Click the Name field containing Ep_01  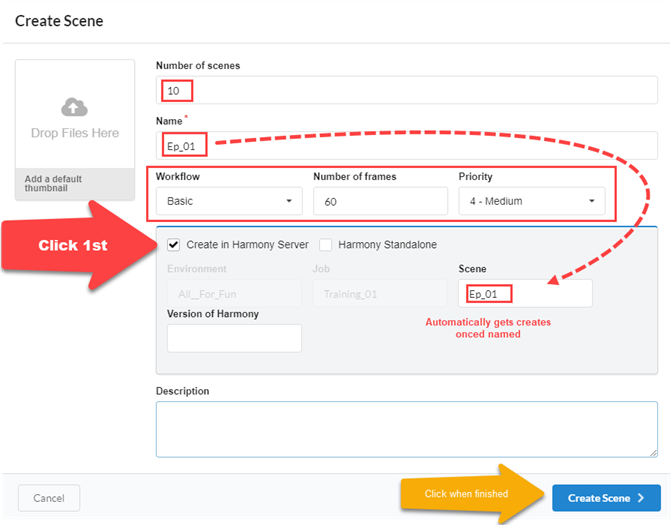(x=405, y=145)
